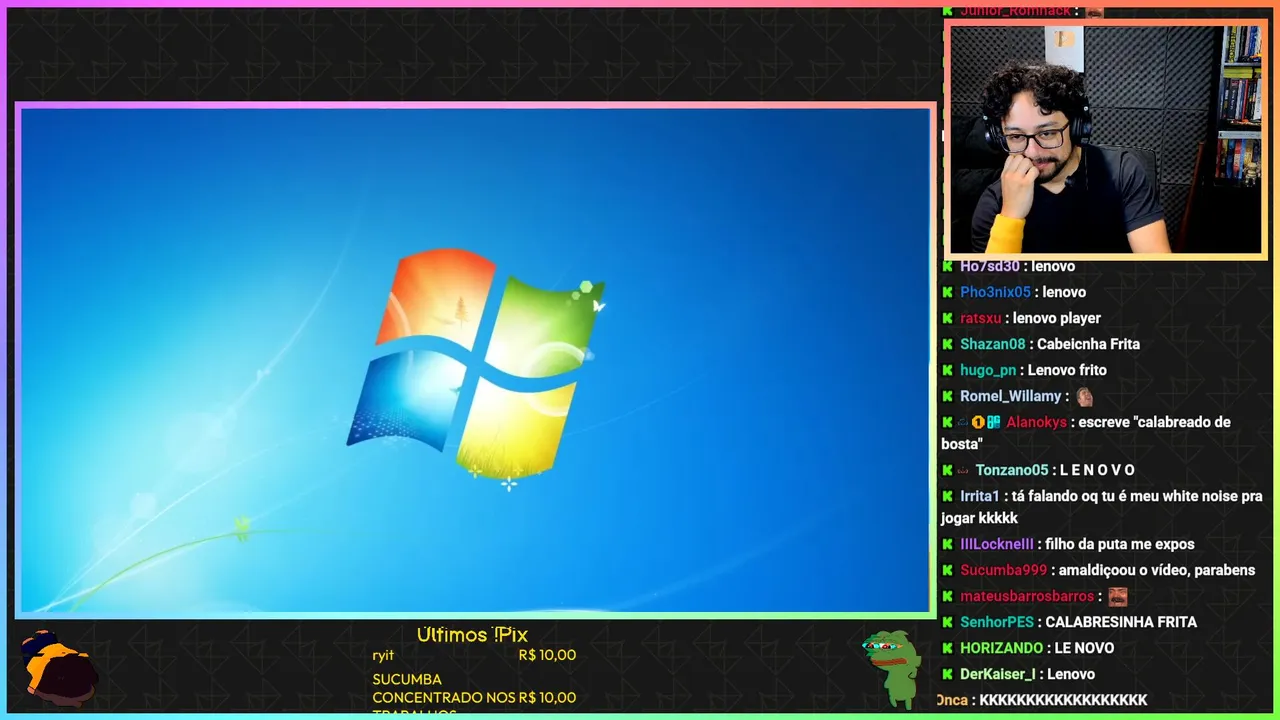Click the green K badge beside SenhorPES
This screenshot has height=720, width=1280.
tap(947, 622)
